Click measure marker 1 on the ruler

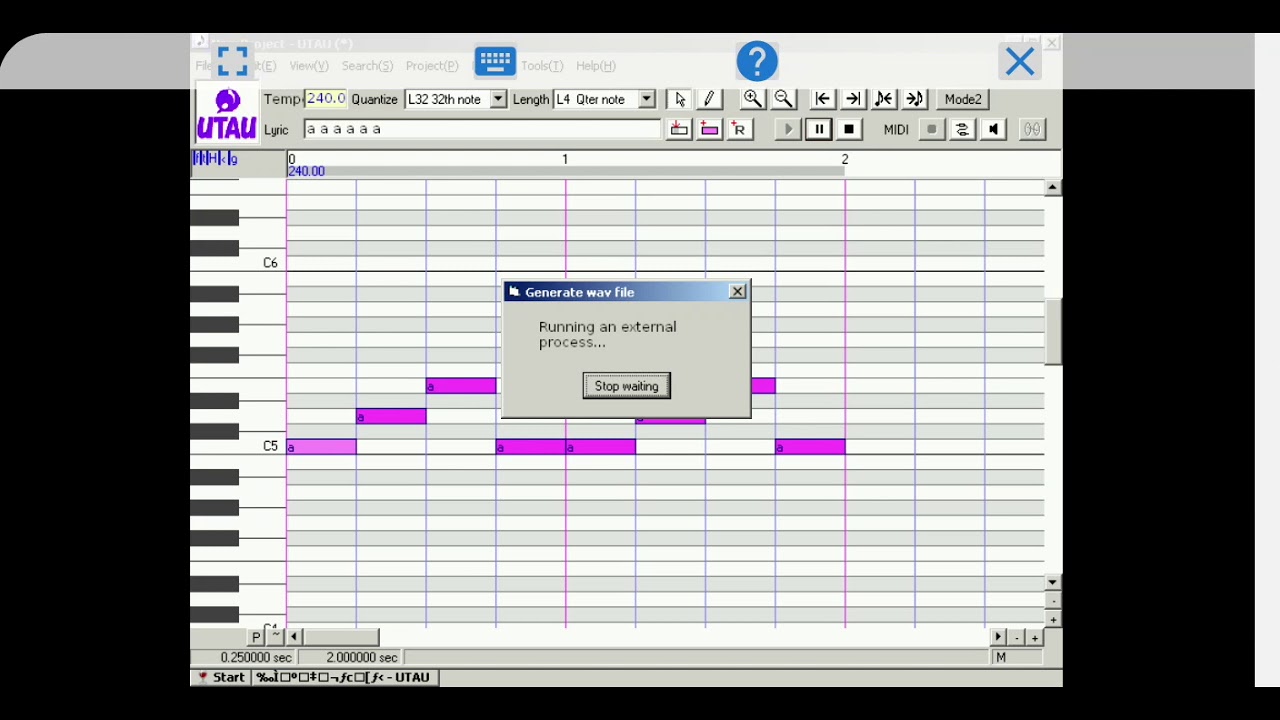565,159
